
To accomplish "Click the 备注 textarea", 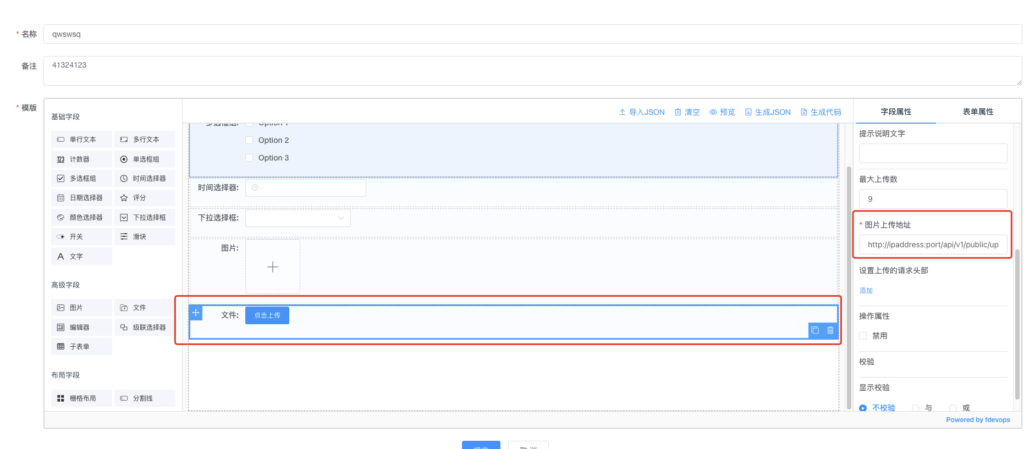I will click(x=532, y=70).
